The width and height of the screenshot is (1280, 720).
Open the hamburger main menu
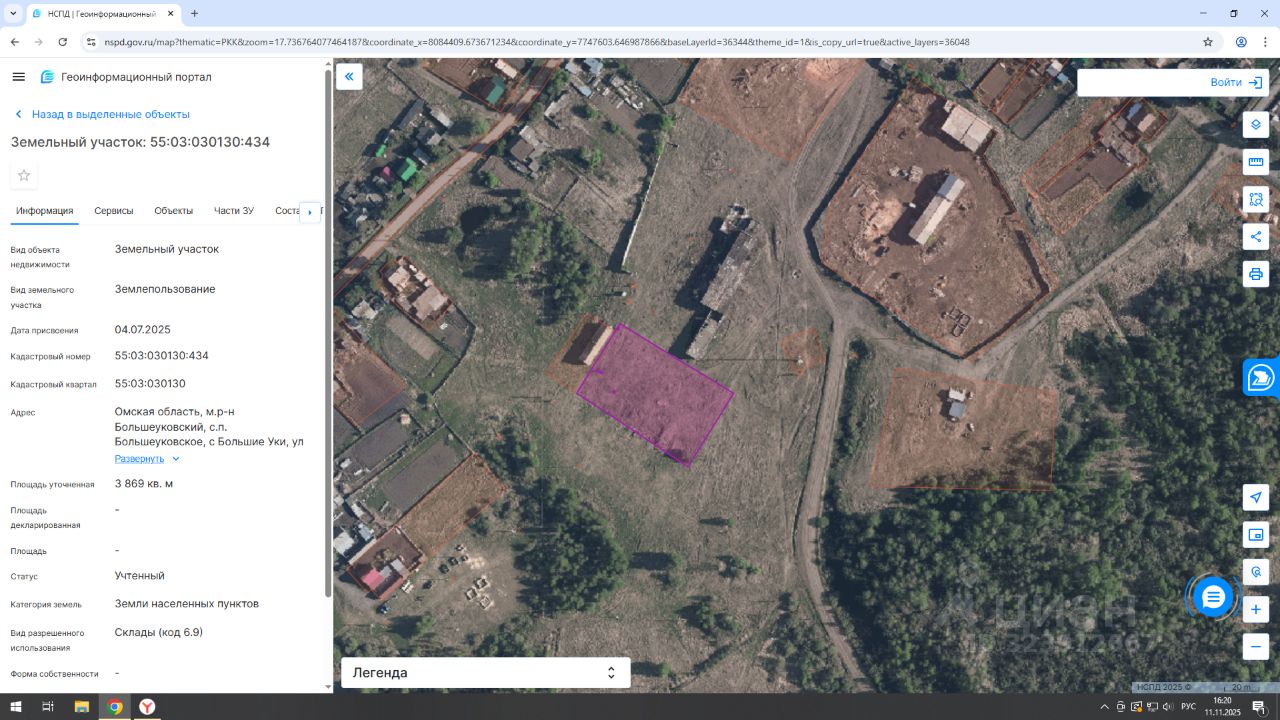point(18,77)
